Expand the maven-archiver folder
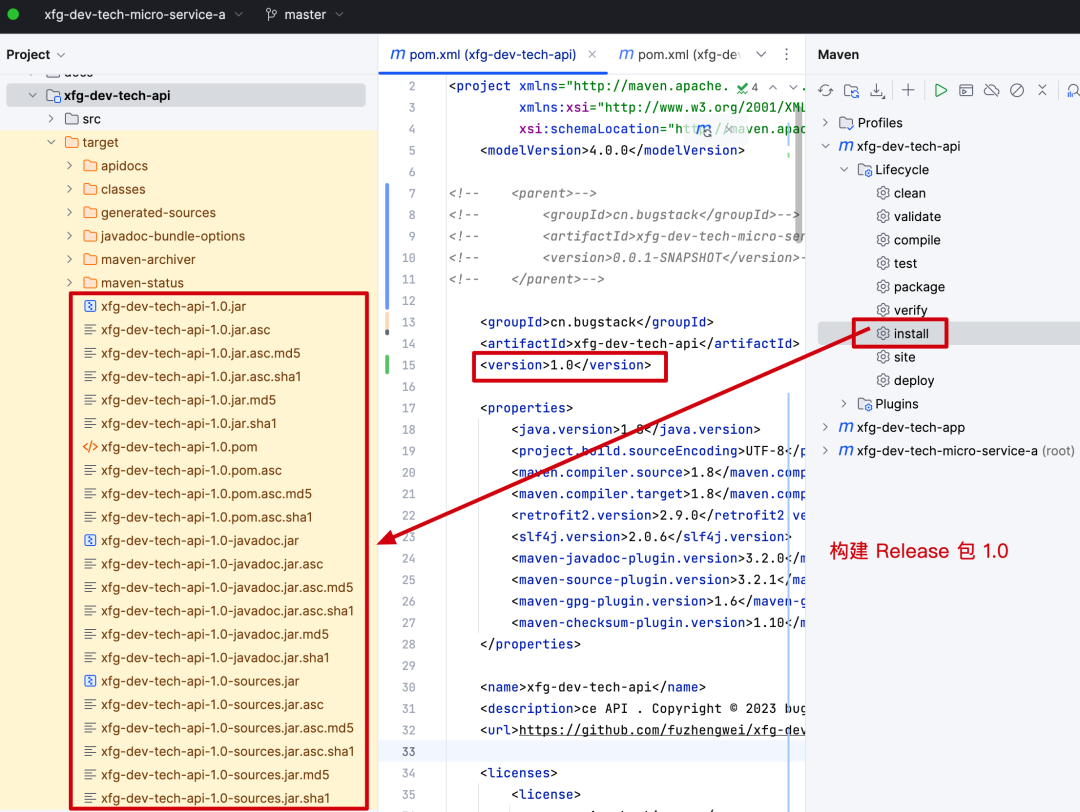The width and height of the screenshot is (1080, 812). click(70, 260)
